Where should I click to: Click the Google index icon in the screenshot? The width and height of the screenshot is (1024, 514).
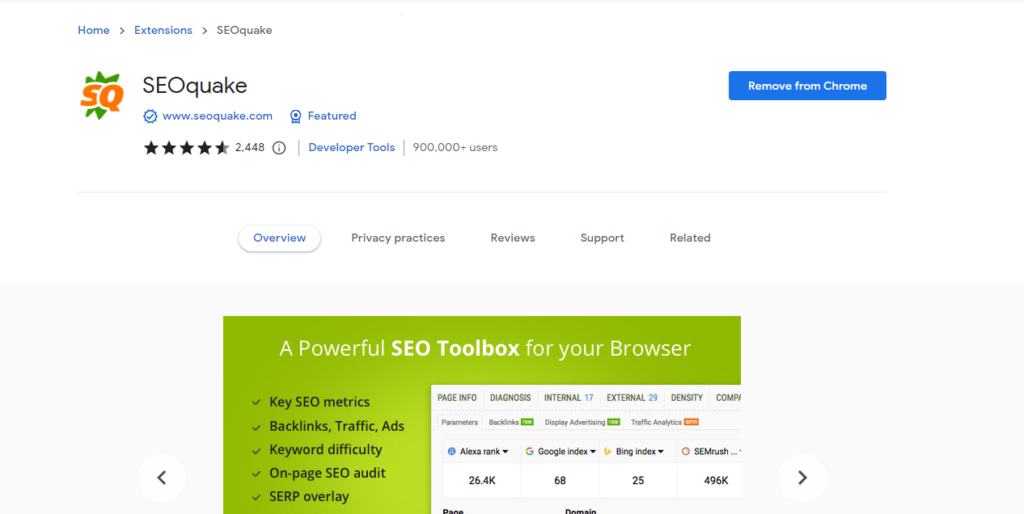530,451
